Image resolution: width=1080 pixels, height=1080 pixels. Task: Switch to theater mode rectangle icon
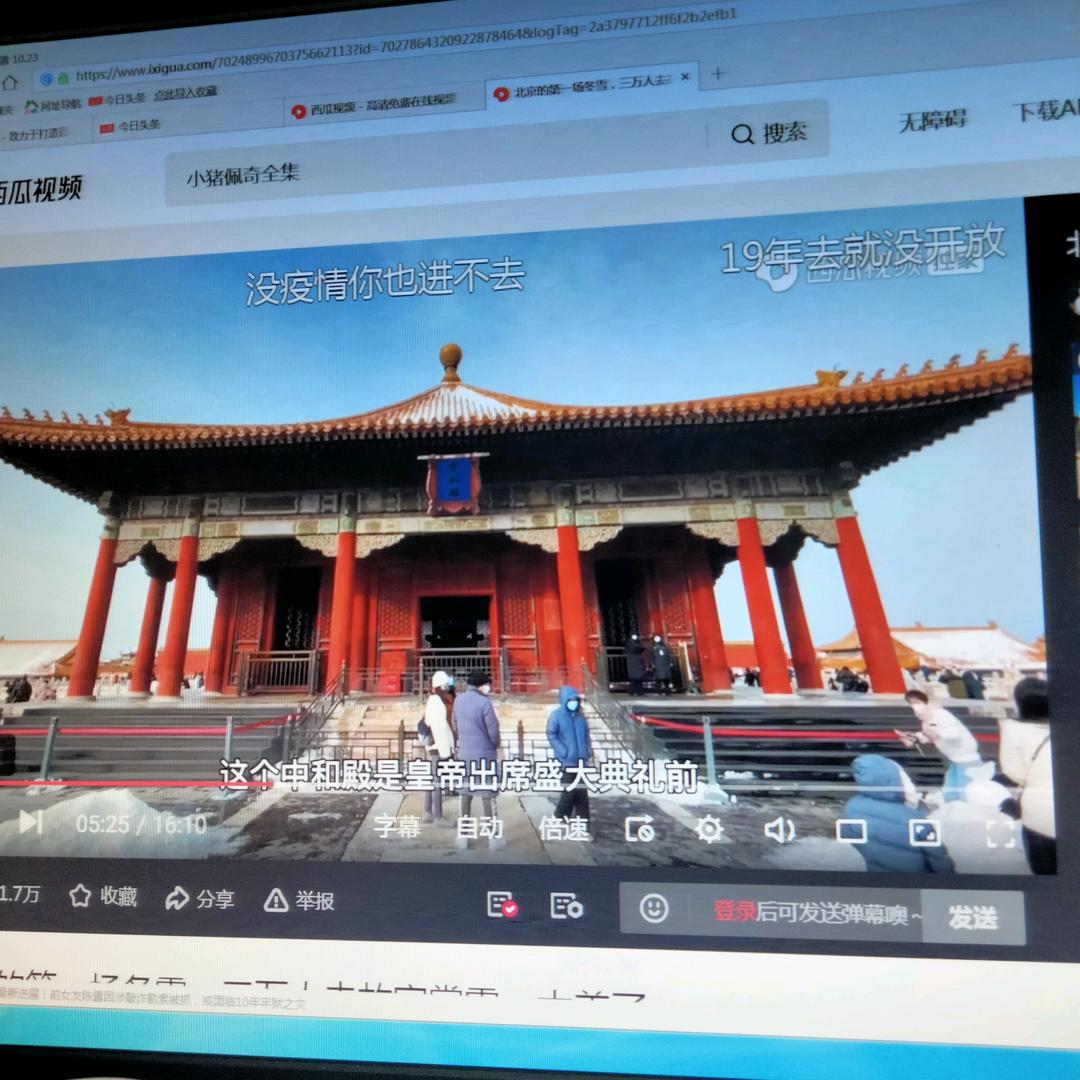(851, 831)
